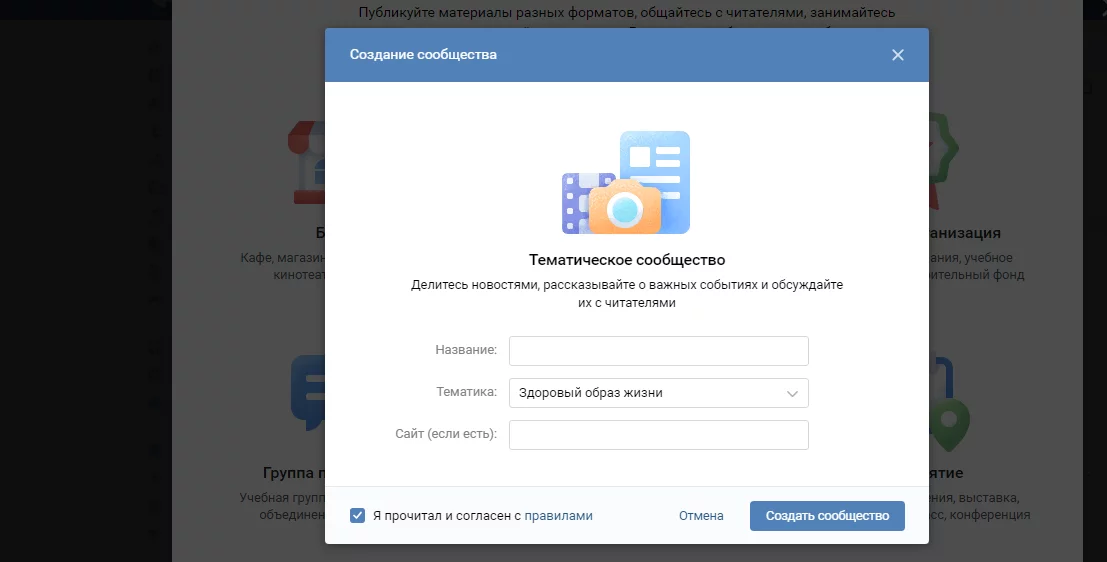Click the Создание сообщества title
This screenshot has width=1107, height=562.
click(423, 54)
